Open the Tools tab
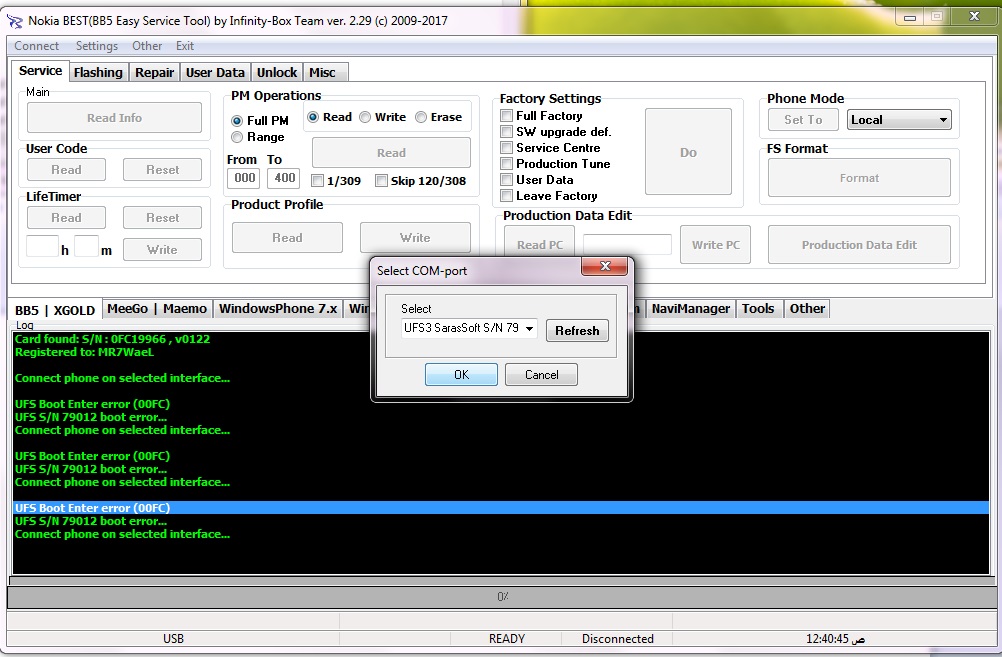This screenshot has height=657, width=1002. pyautogui.click(x=758, y=309)
